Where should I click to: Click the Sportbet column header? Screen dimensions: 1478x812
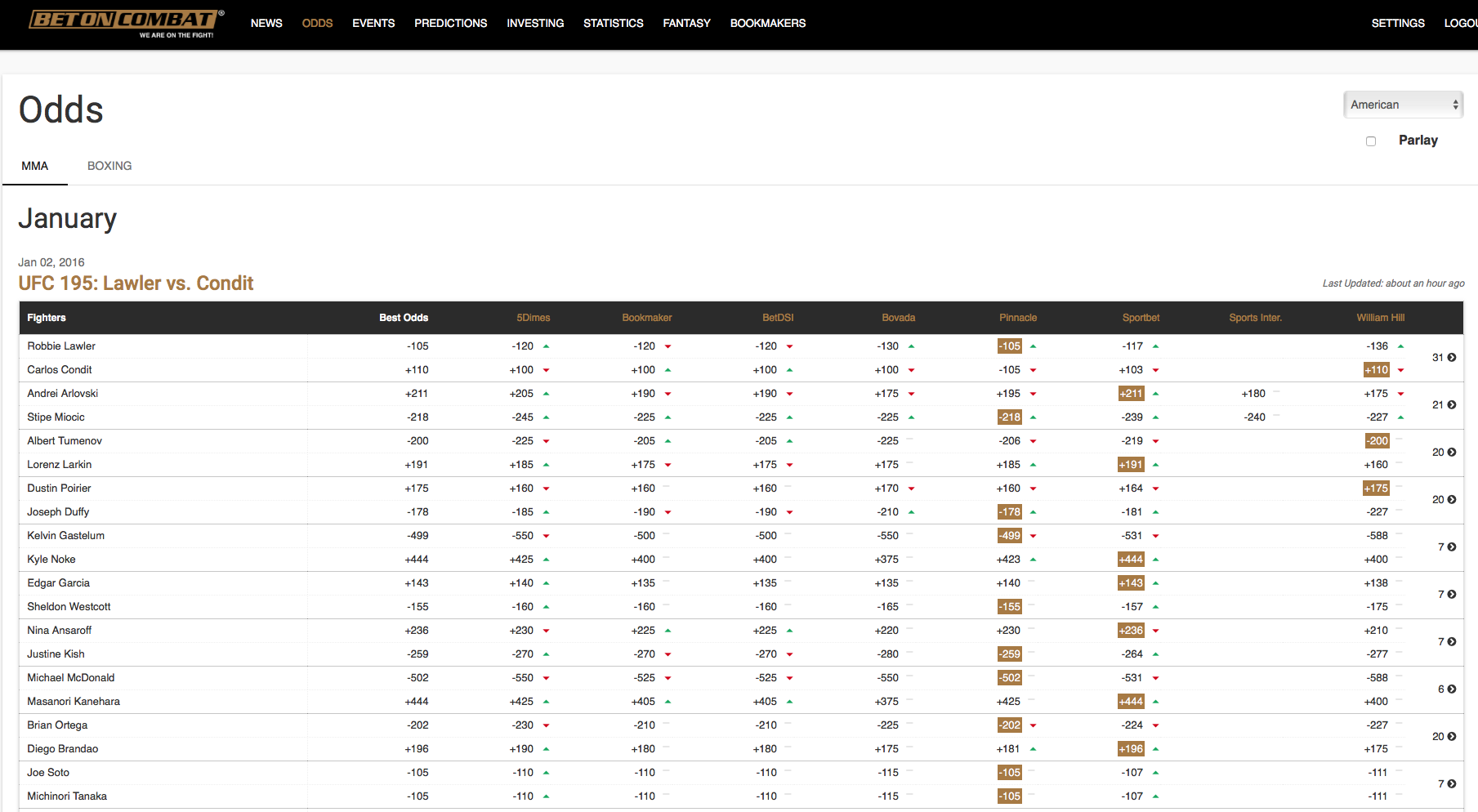point(1141,318)
